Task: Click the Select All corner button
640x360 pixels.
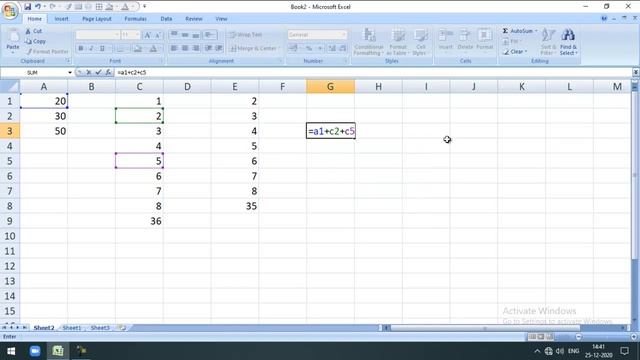Action: (9, 87)
